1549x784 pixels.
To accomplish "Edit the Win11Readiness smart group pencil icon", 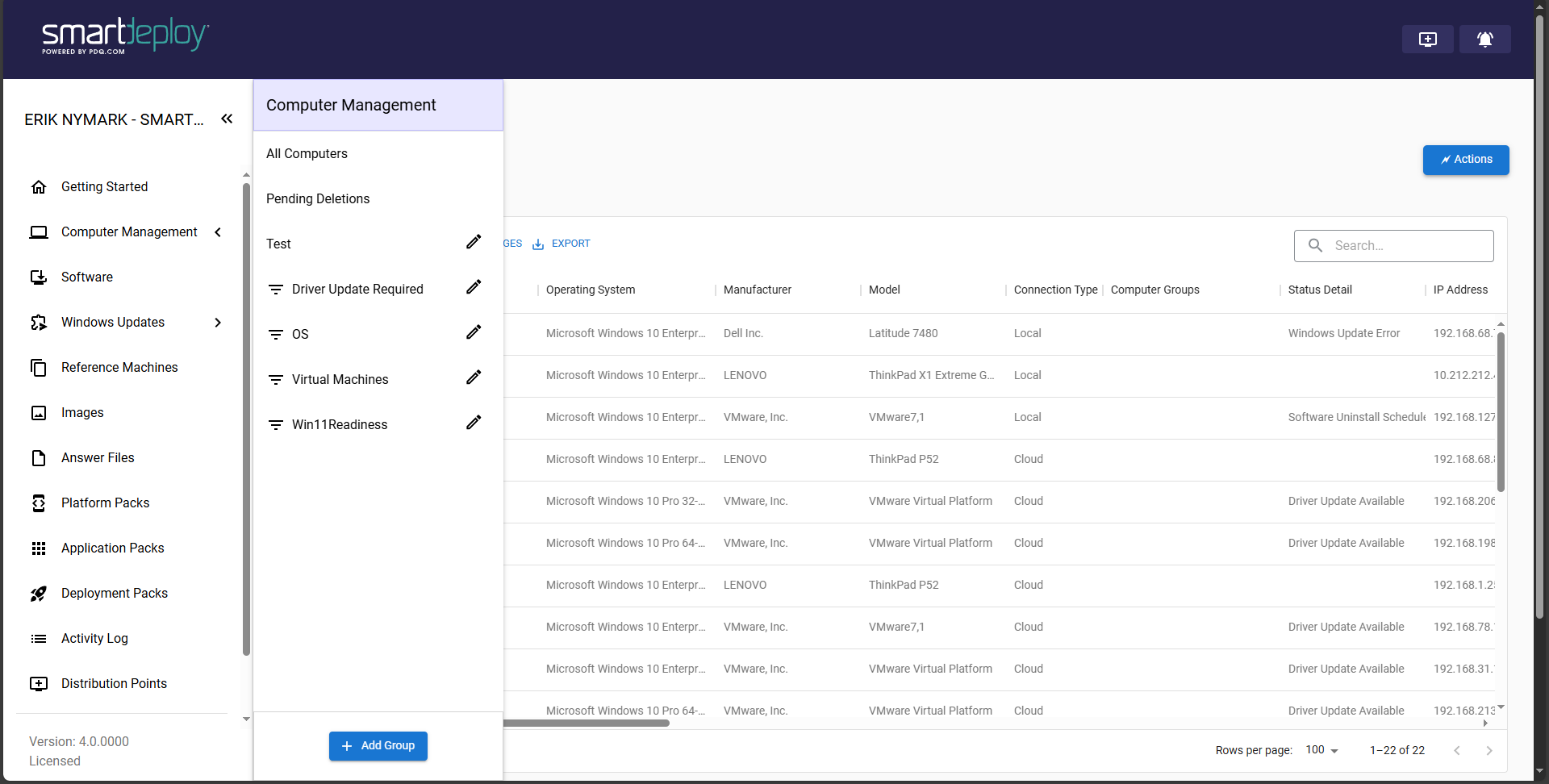I will pos(474,422).
